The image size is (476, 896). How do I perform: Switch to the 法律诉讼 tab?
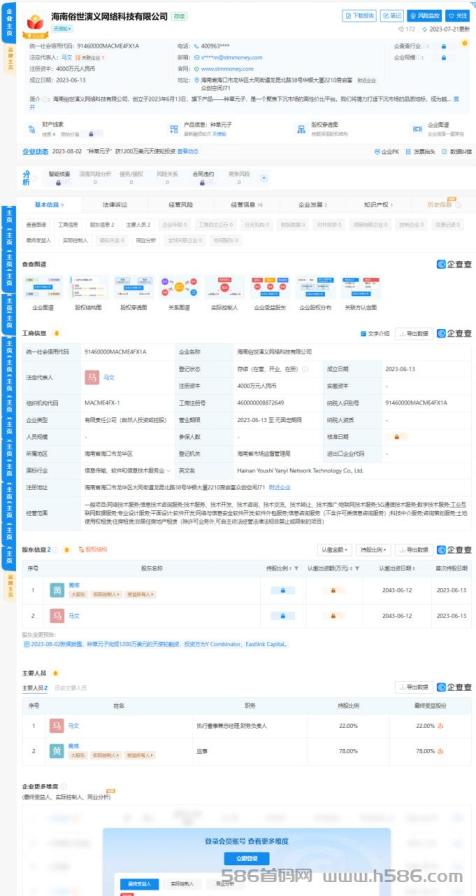point(115,205)
